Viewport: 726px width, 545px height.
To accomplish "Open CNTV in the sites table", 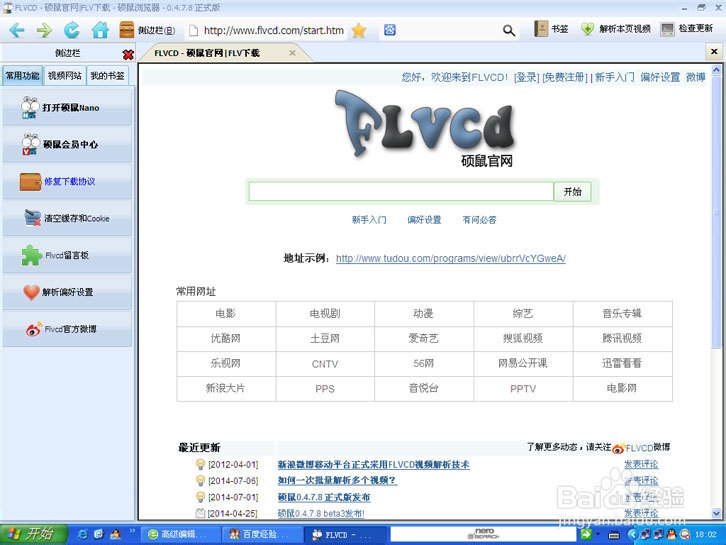I will point(325,364).
